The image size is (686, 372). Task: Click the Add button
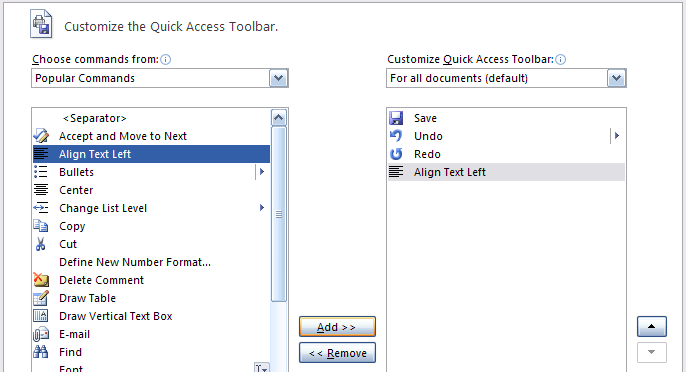337,327
